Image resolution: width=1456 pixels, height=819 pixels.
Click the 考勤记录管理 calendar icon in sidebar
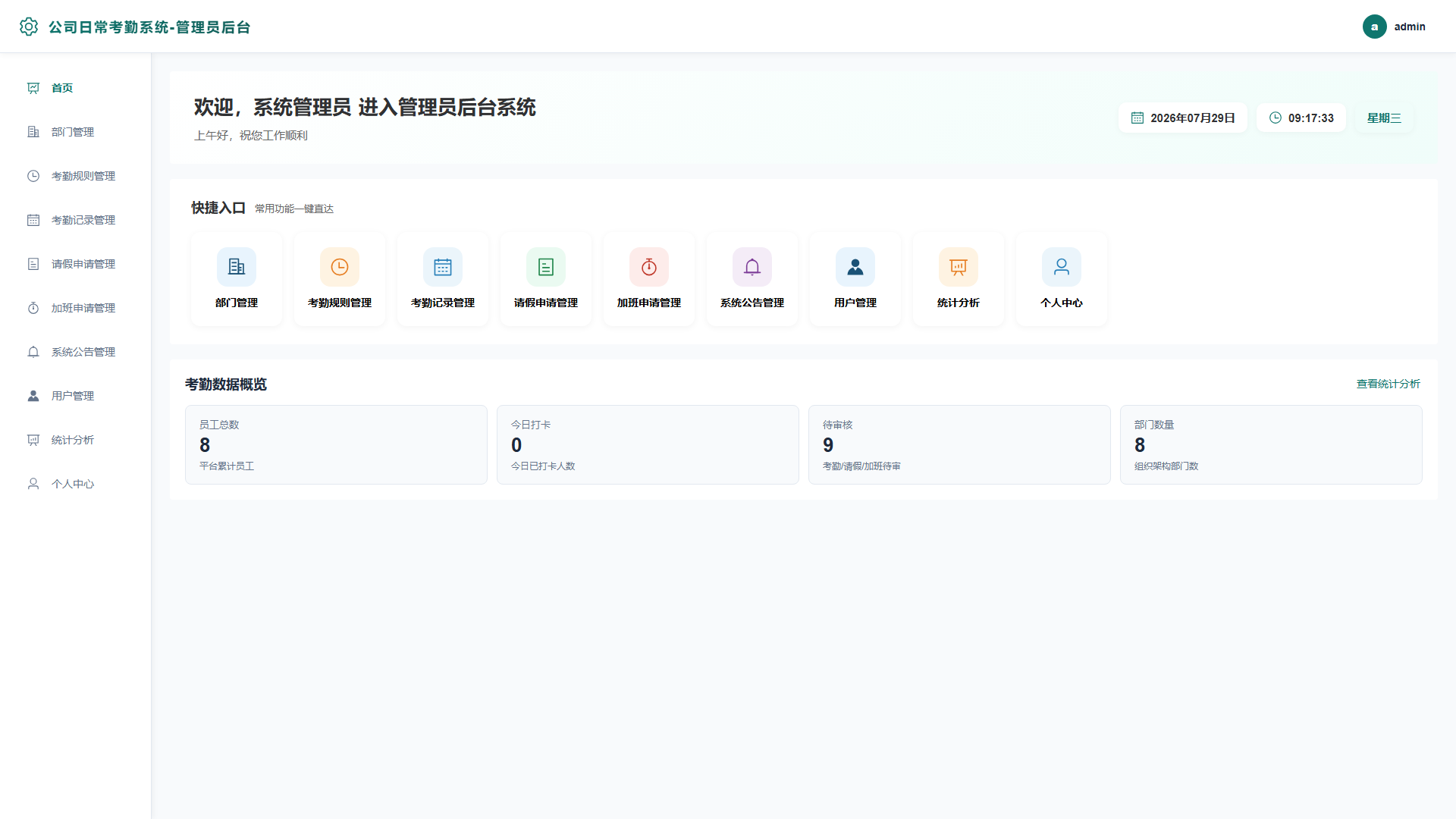[33, 220]
